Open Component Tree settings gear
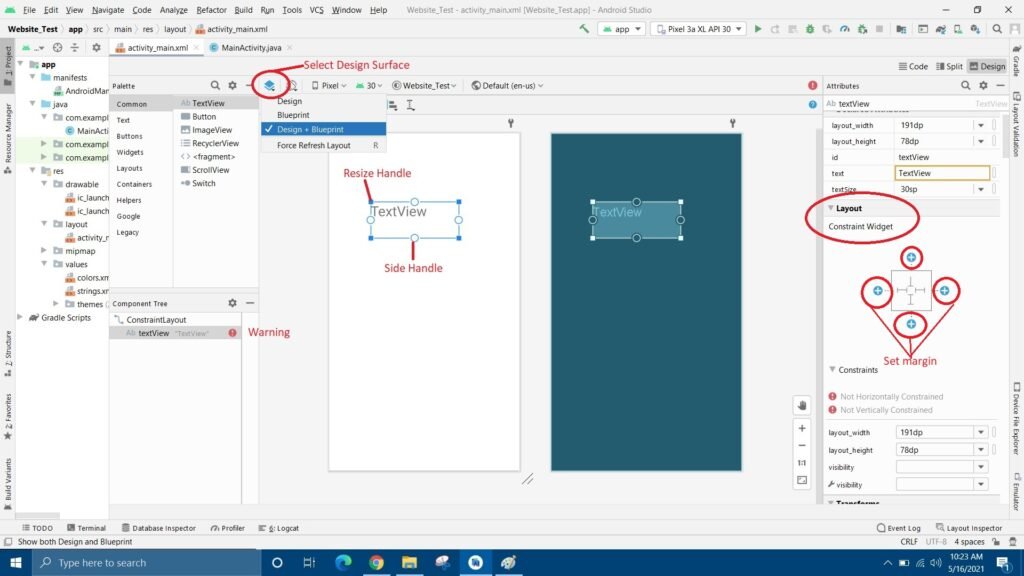 coord(232,303)
